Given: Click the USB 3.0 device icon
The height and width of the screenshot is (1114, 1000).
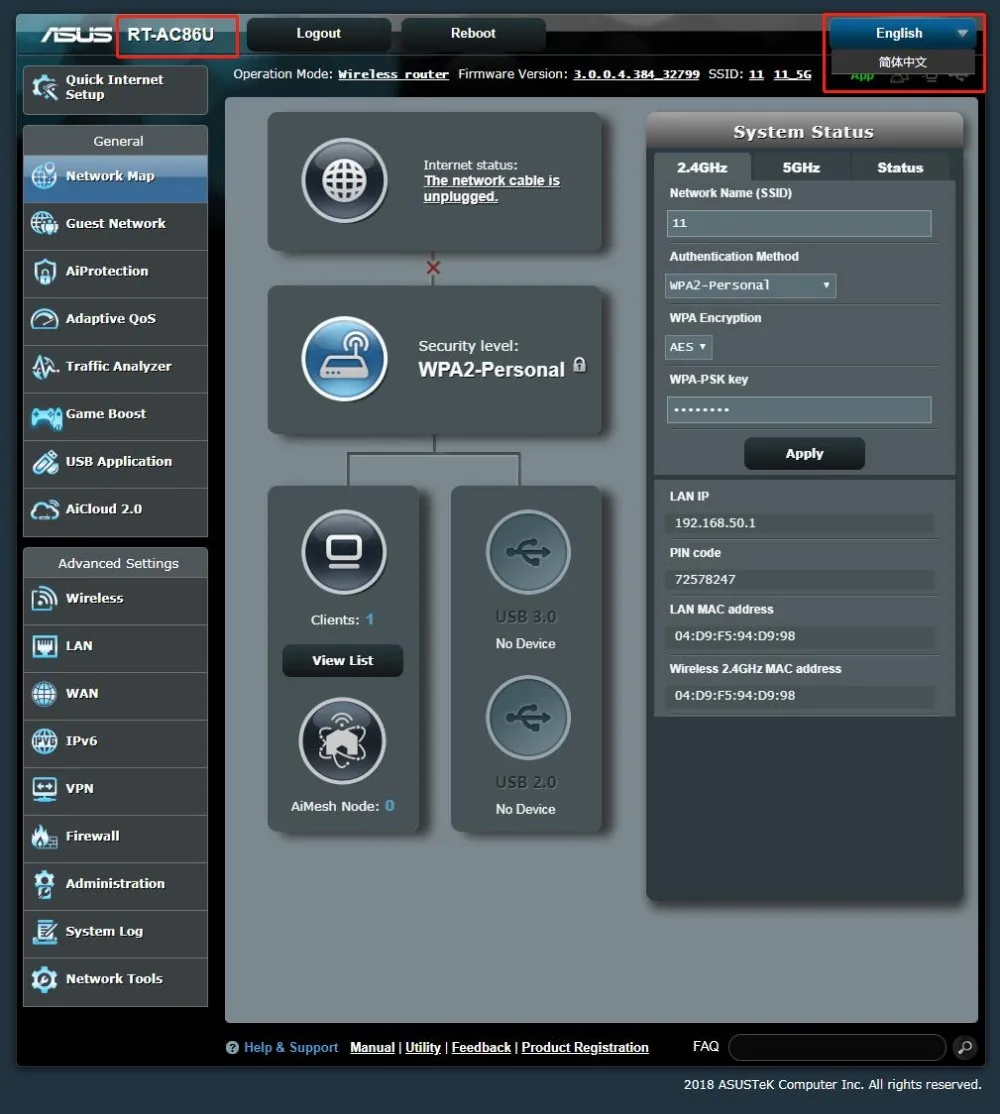Looking at the screenshot, I should (528, 552).
